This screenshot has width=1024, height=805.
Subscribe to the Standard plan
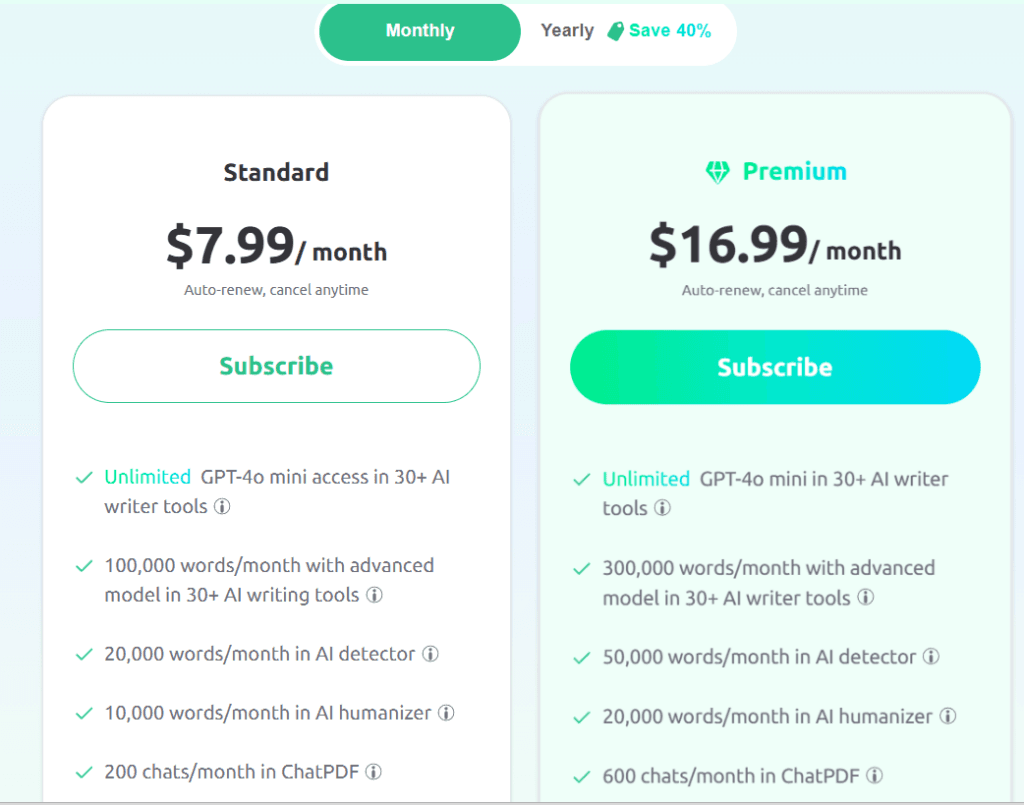276,366
